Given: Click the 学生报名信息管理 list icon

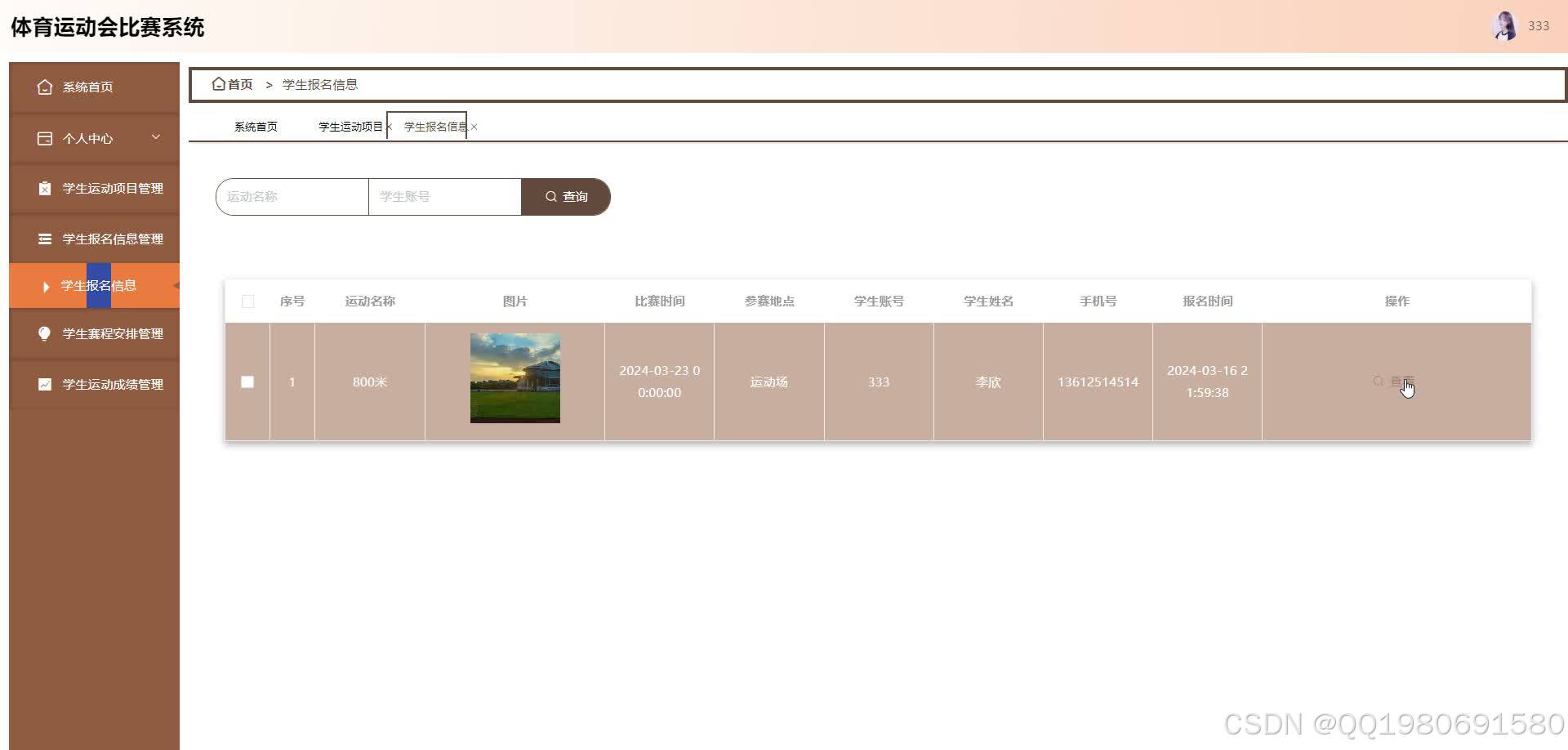Looking at the screenshot, I should click(45, 239).
